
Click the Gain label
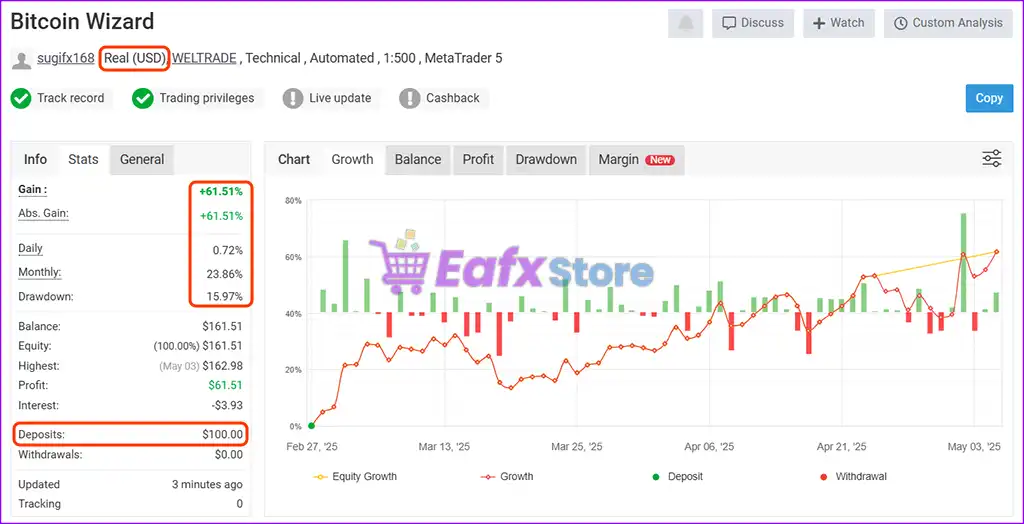tap(33, 190)
